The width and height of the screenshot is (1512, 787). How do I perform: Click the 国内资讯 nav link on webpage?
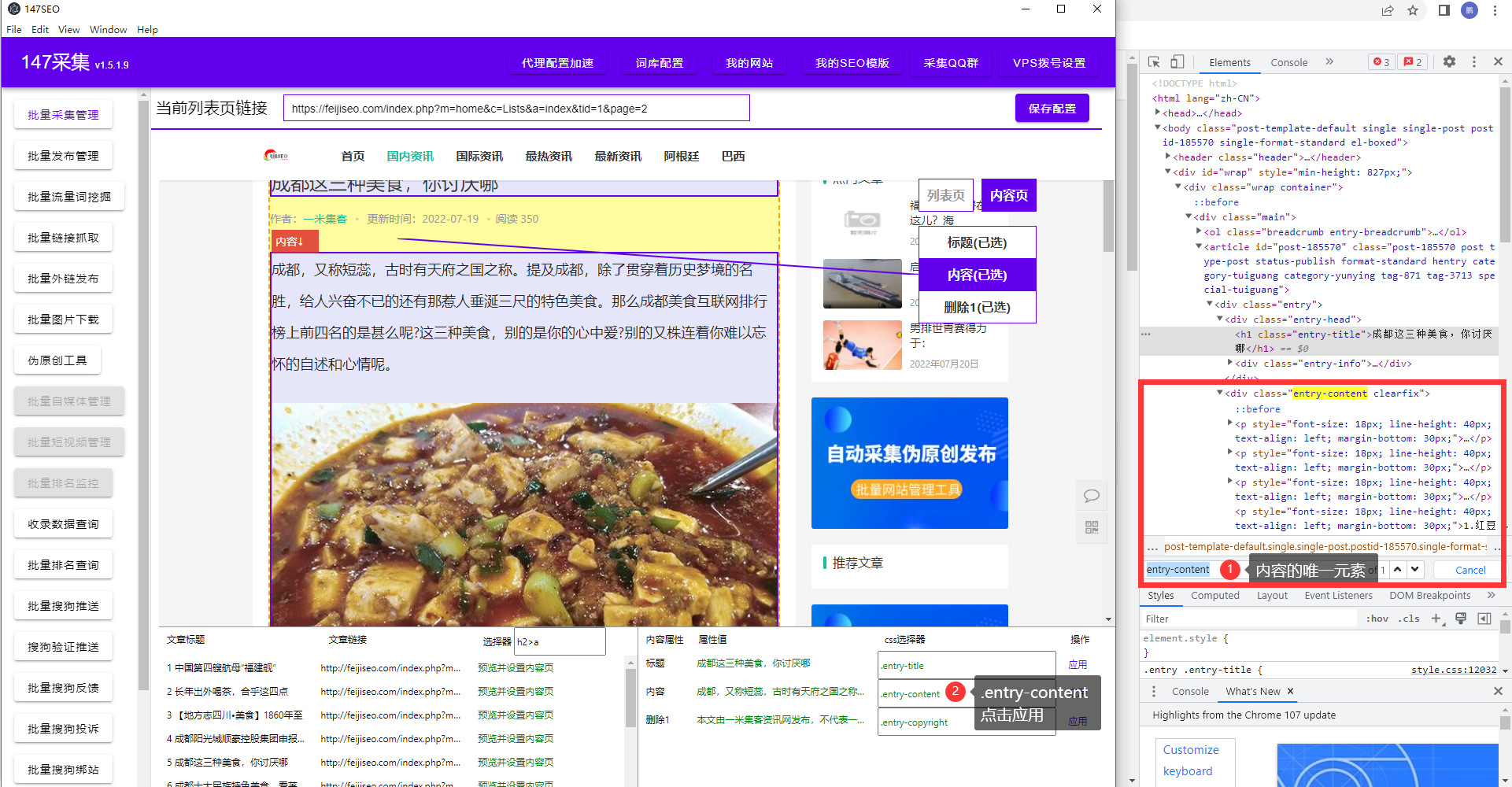click(x=410, y=156)
